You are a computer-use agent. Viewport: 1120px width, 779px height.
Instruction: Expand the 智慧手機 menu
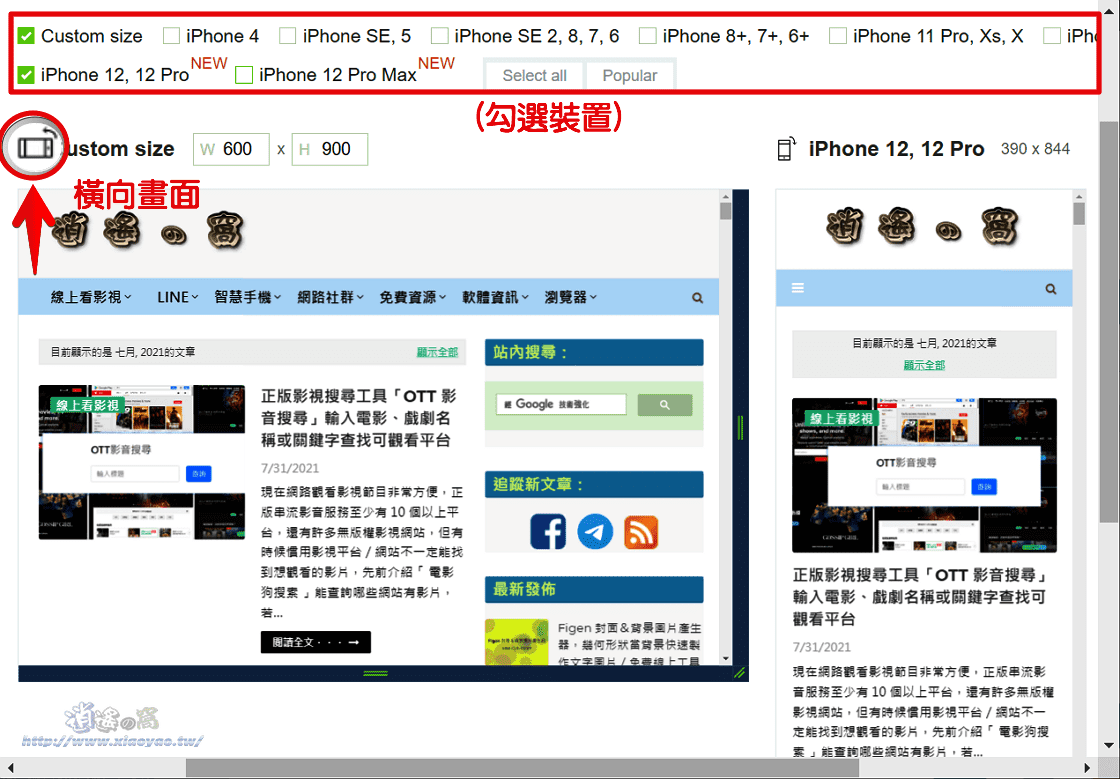[247, 297]
